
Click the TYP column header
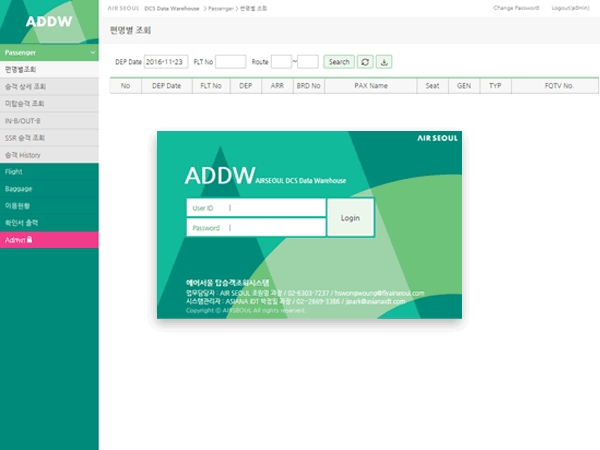[x=495, y=86]
